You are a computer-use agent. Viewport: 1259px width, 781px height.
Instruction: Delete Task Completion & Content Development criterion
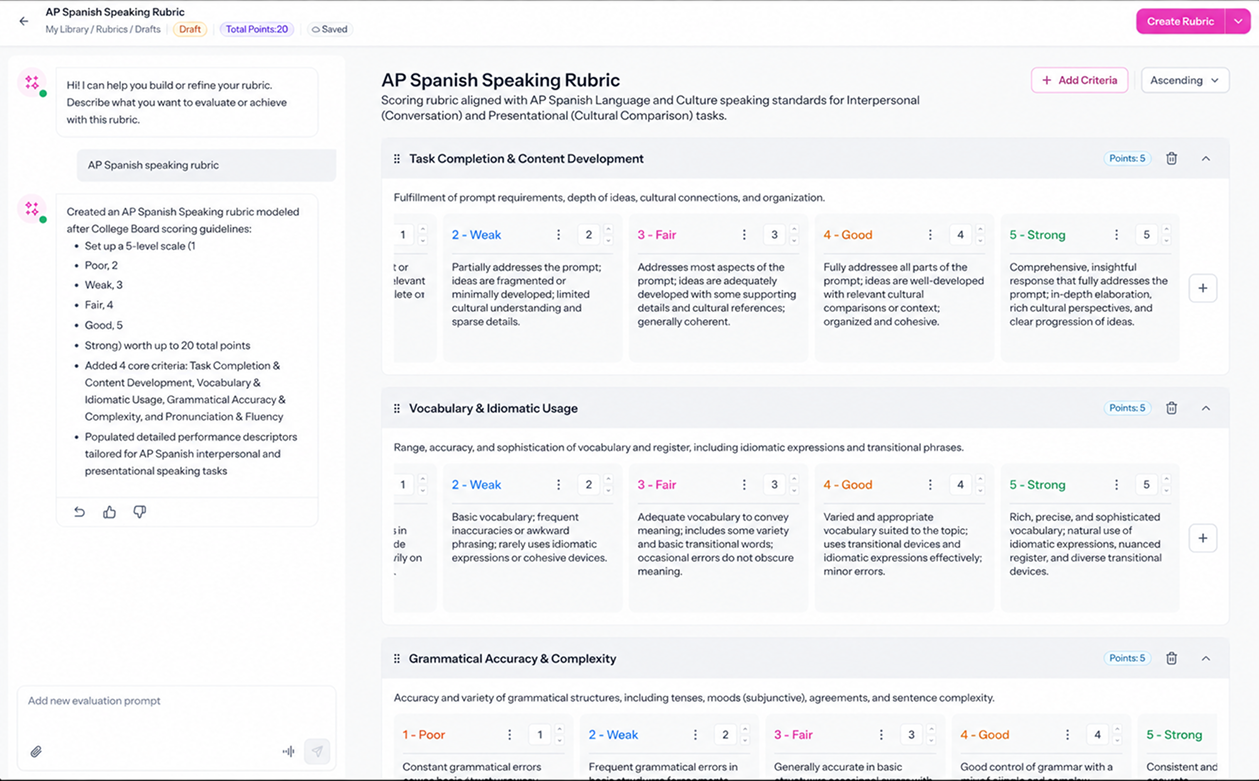click(x=1171, y=158)
